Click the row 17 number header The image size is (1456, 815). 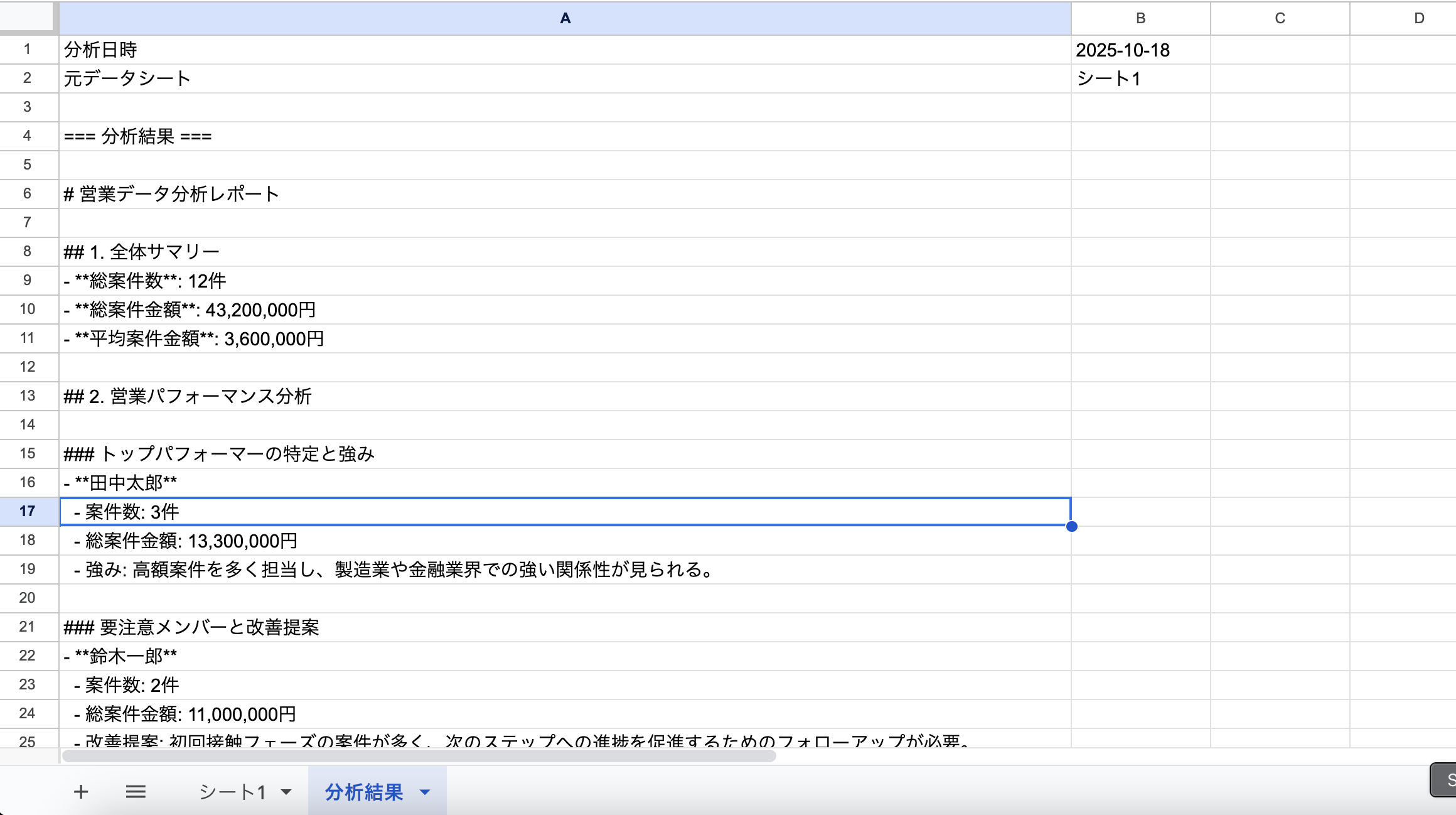[28, 512]
